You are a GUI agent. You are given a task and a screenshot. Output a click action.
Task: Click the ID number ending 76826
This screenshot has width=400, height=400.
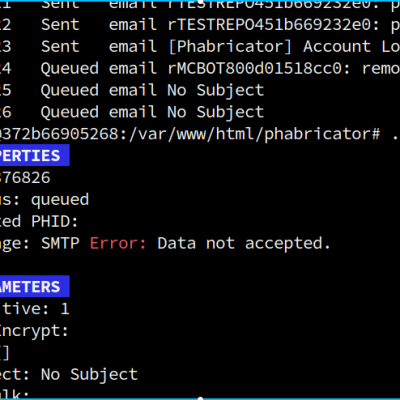tap(25, 178)
